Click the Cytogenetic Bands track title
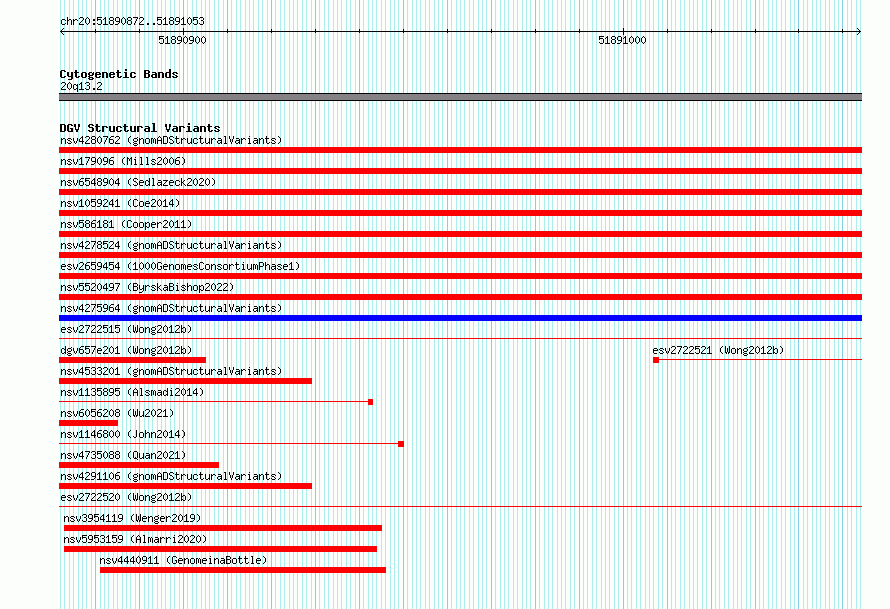 pos(119,74)
